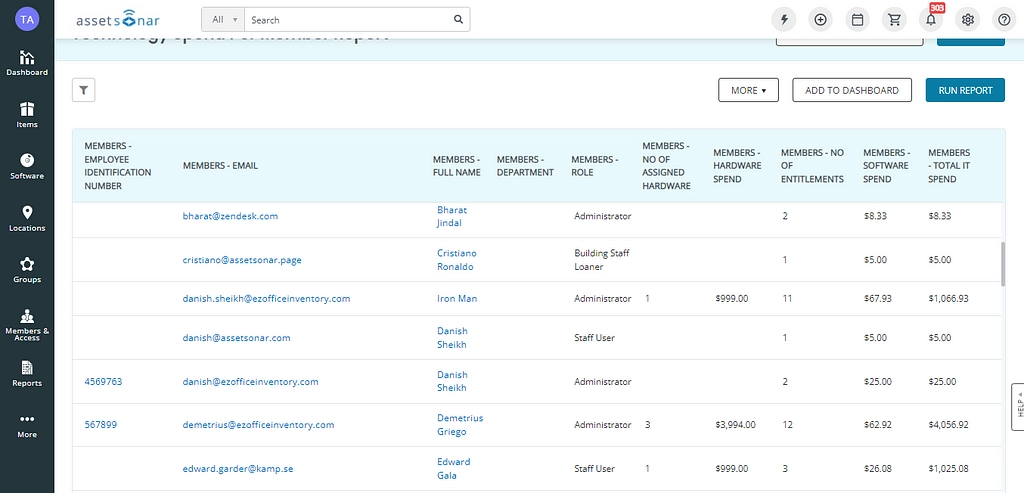Click the vertical table scrollbar
This screenshot has height=493, width=1024.
pos(1003,264)
